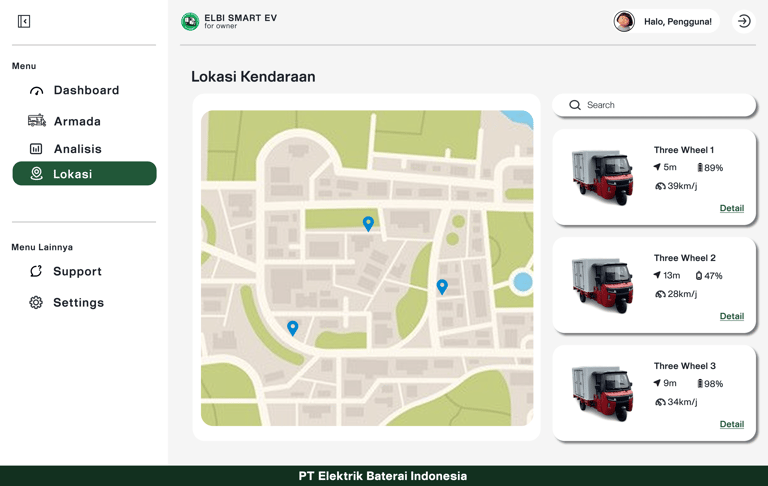This screenshot has width=768, height=486.
Task: Click the Analisis chart icon
Action: (36, 148)
